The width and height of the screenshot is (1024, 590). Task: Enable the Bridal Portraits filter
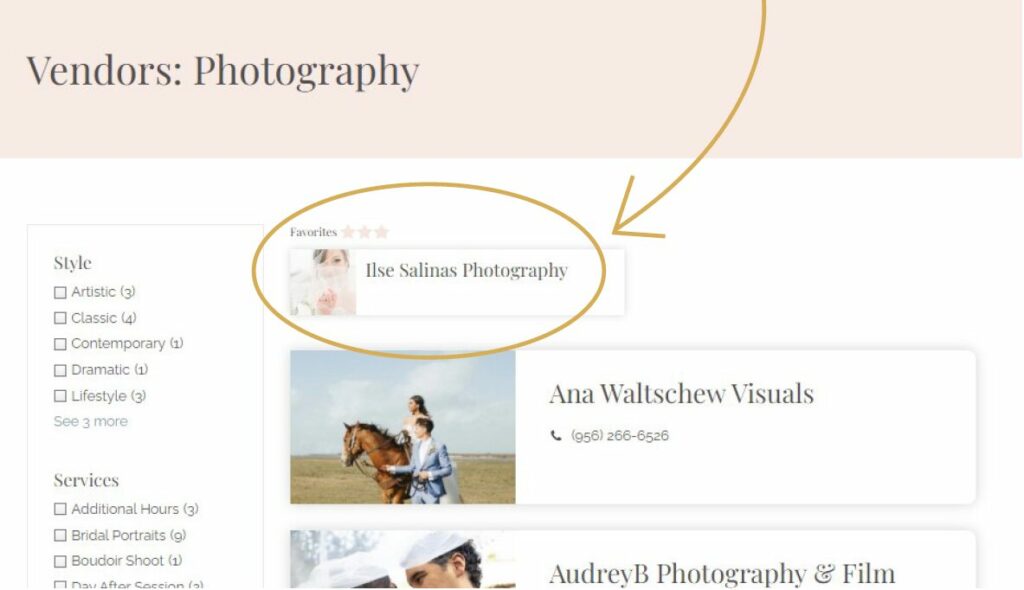tap(60, 535)
